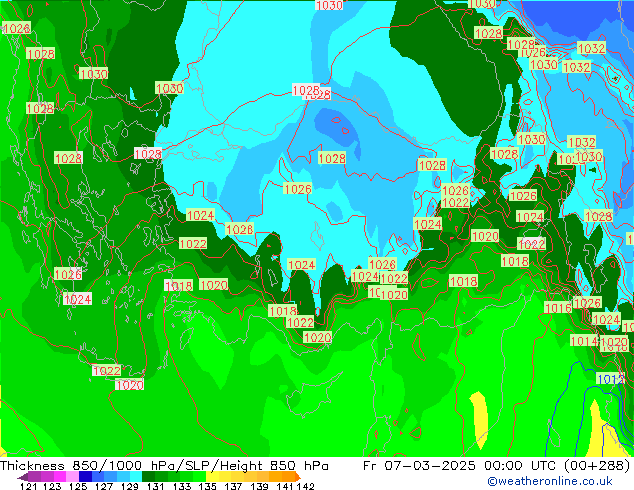Click the "Thickness 850/1000 hPa/SLP/Height 850 hPa" title
This screenshot has width=634, height=490.
164,466
